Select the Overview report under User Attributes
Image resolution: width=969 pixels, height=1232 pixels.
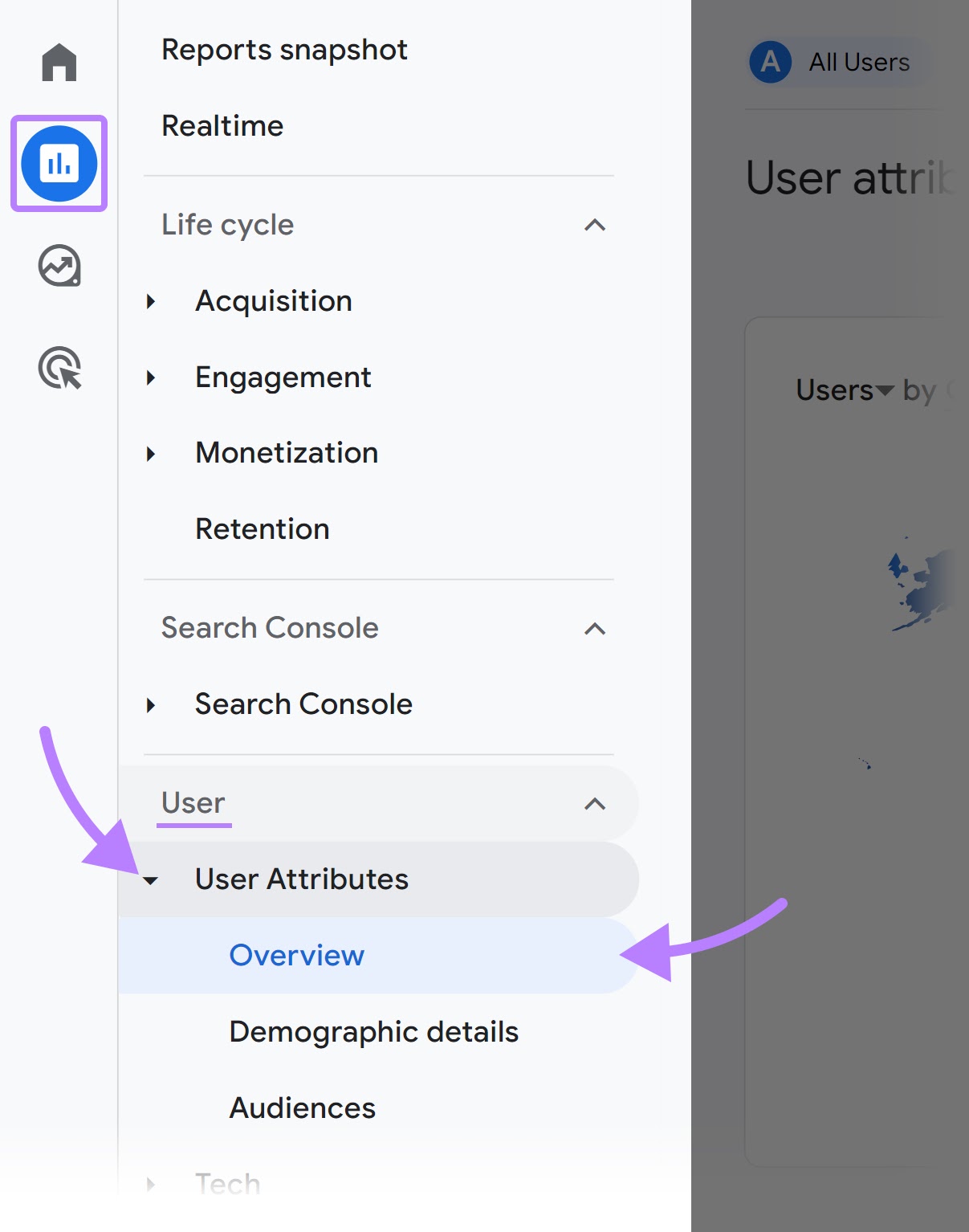(x=295, y=955)
